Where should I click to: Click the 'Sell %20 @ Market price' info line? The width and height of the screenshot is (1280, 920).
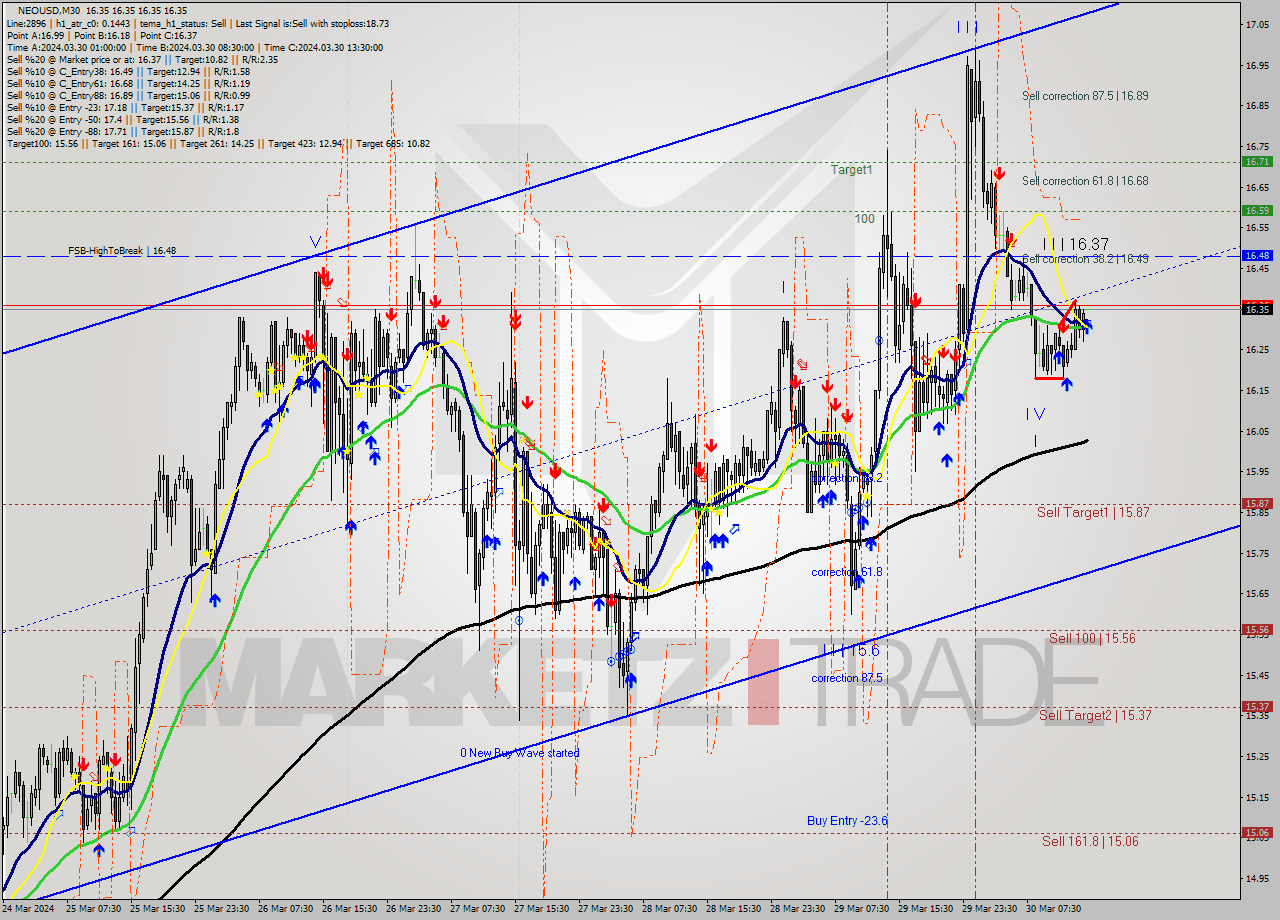[142, 59]
